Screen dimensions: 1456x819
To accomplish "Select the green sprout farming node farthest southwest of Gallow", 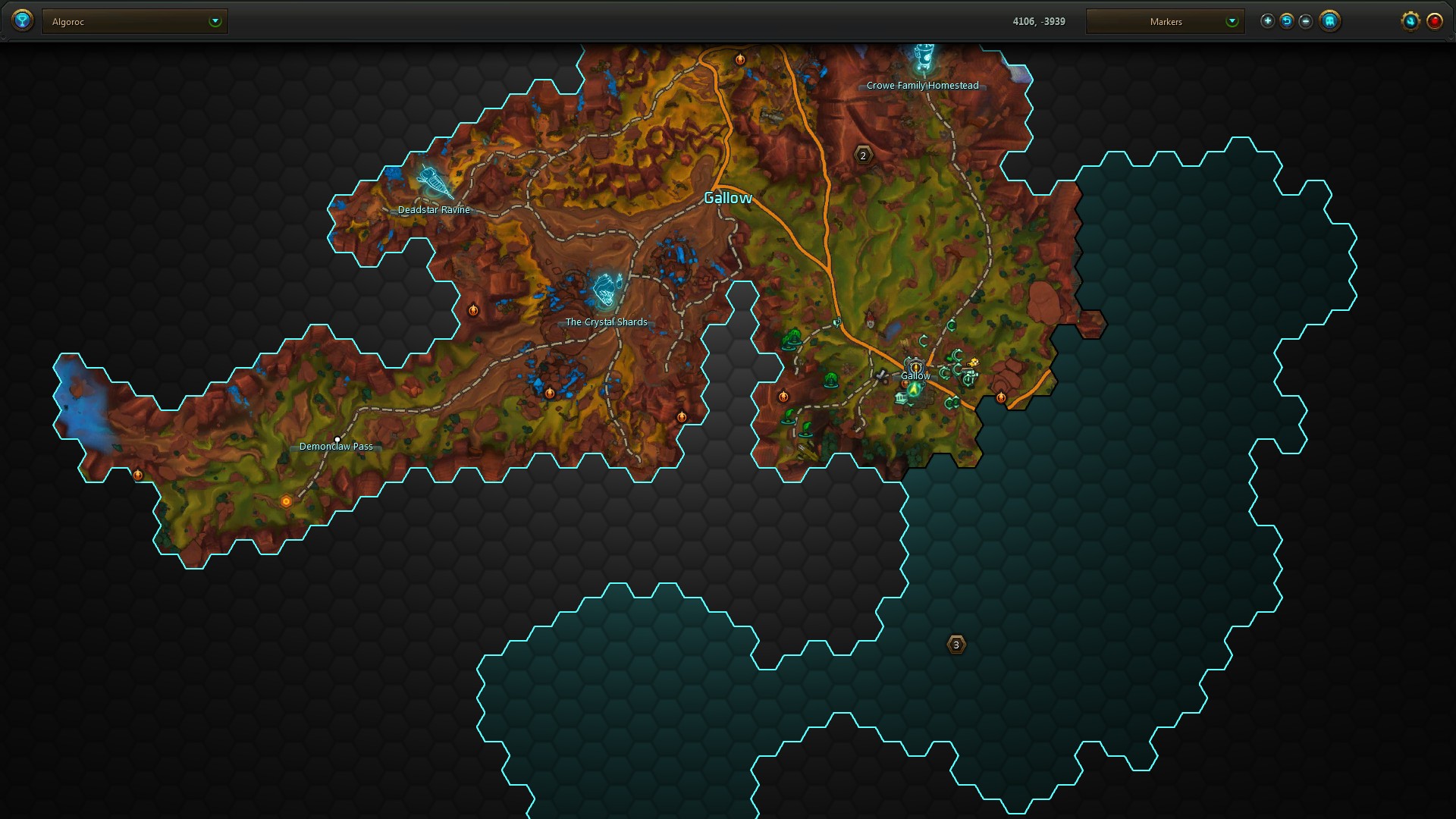I will point(789,416).
